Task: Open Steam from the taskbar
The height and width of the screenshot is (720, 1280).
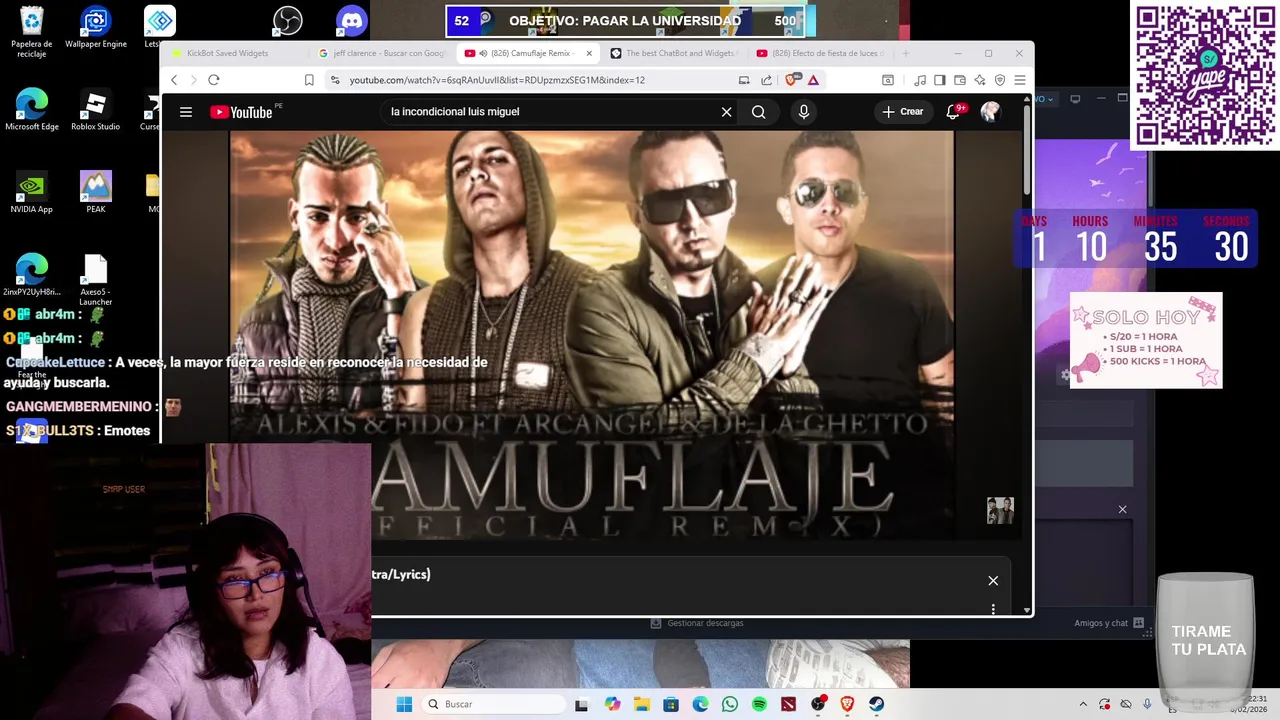Action: coord(877,704)
